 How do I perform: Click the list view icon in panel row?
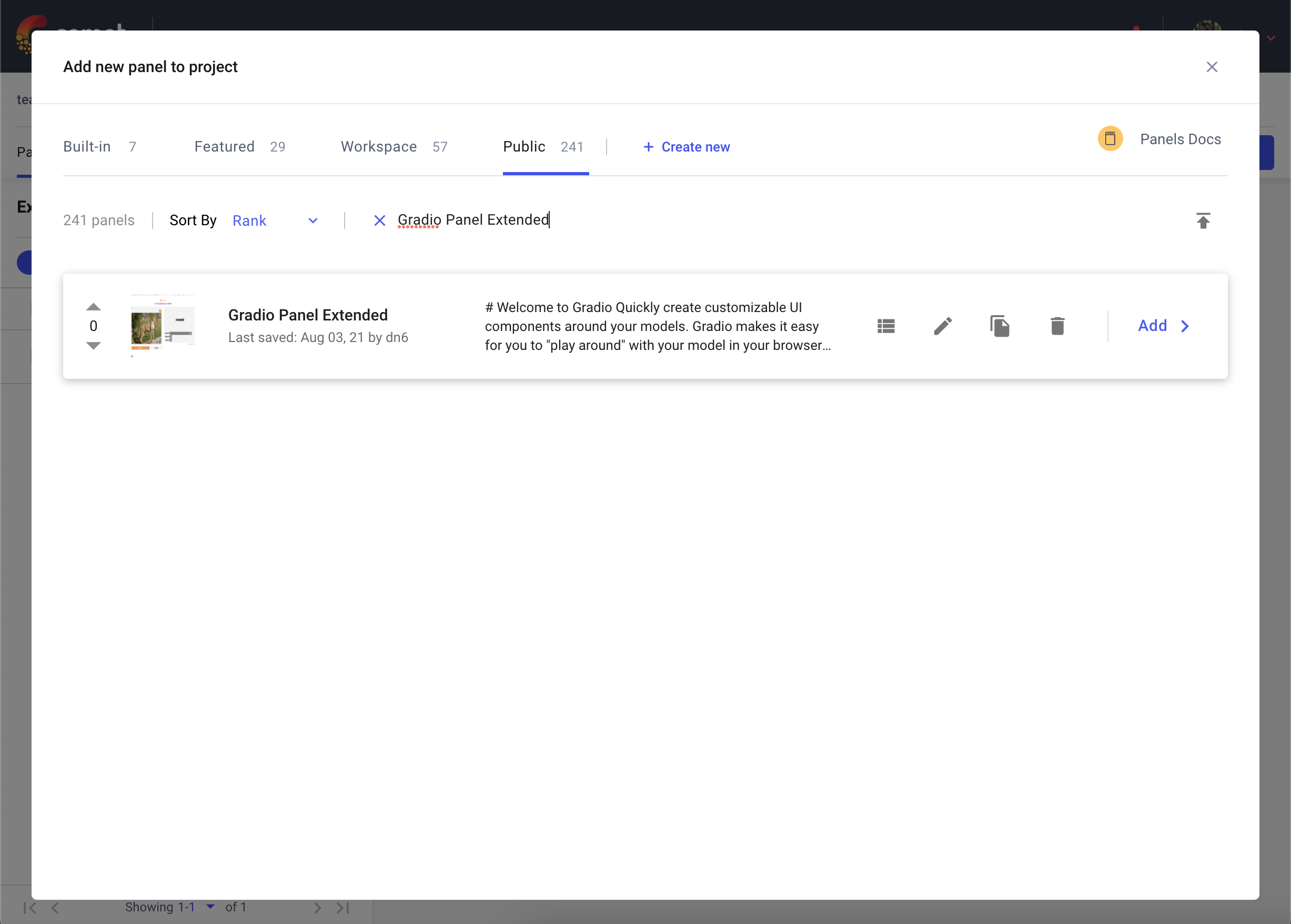[x=885, y=326]
